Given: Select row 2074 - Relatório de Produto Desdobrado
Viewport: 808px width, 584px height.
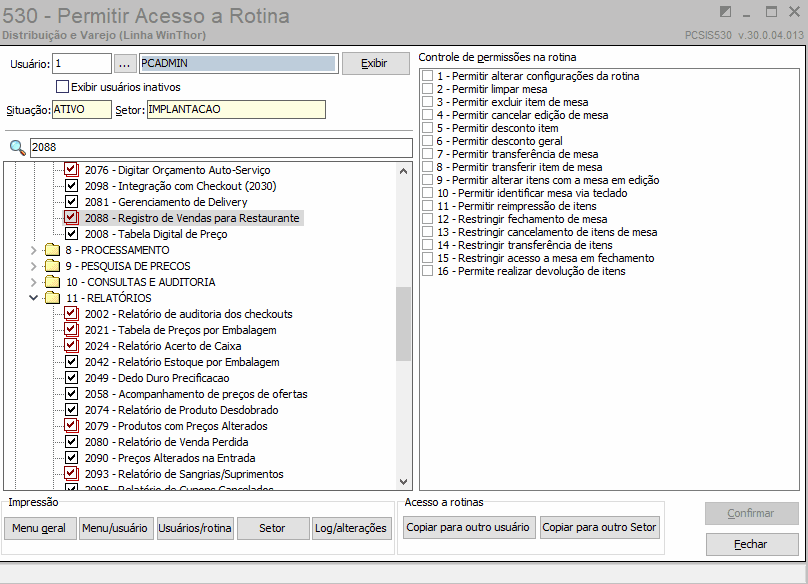Looking at the screenshot, I should [181, 410].
